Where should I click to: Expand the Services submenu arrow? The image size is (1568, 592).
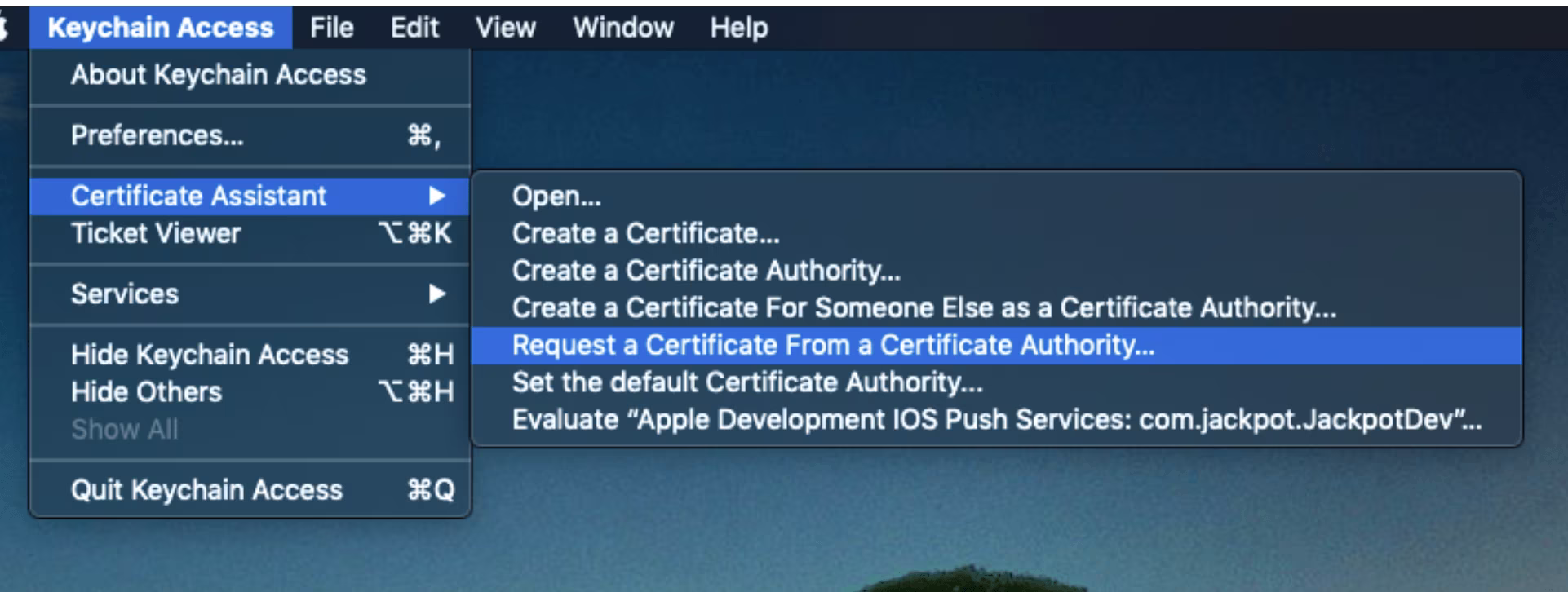pos(437,294)
